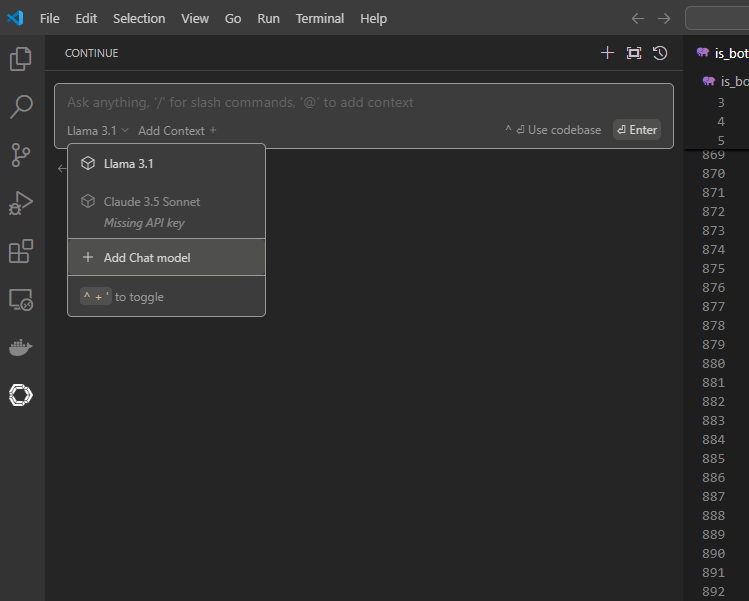Open the Edit menu
Image resolution: width=749 pixels, height=601 pixels.
click(x=86, y=18)
